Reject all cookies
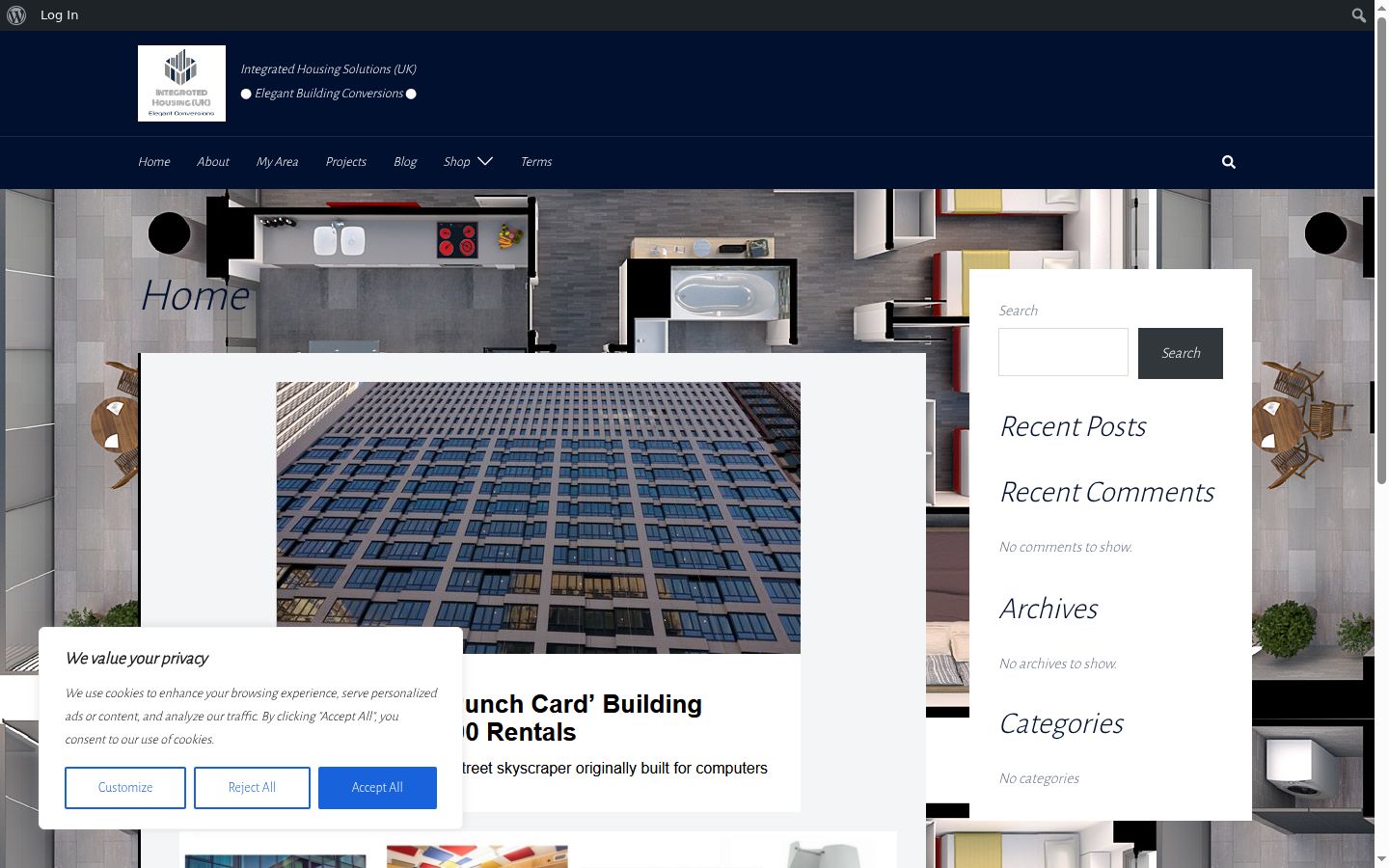 (x=252, y=788)
